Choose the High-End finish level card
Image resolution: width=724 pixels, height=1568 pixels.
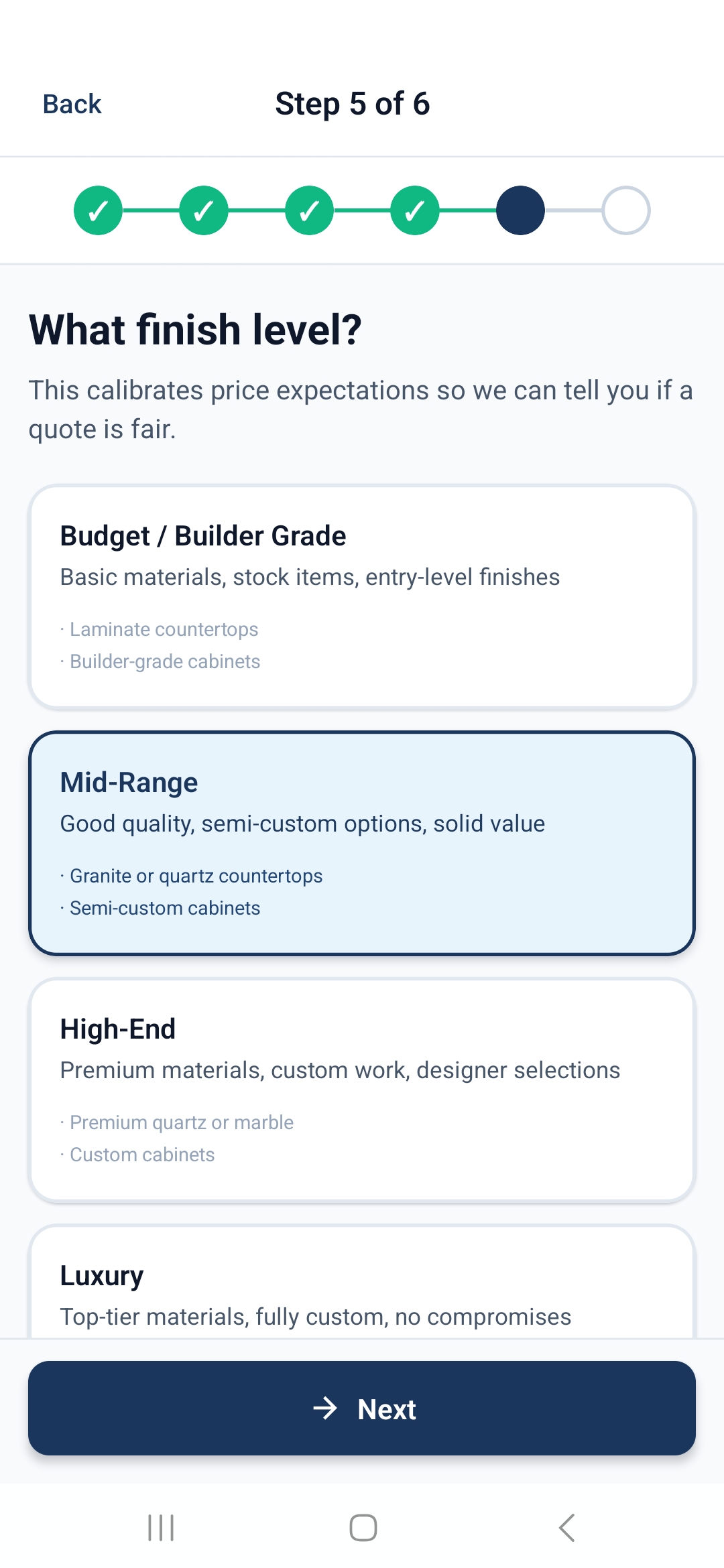click(362, 1089)
